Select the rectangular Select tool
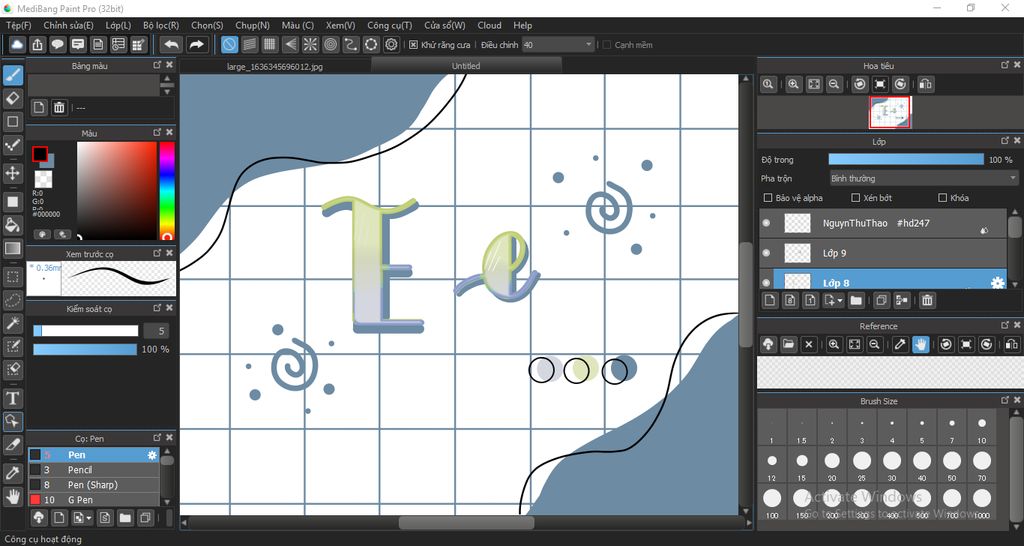Screen dimensions: 1024x546 [12, 277]
